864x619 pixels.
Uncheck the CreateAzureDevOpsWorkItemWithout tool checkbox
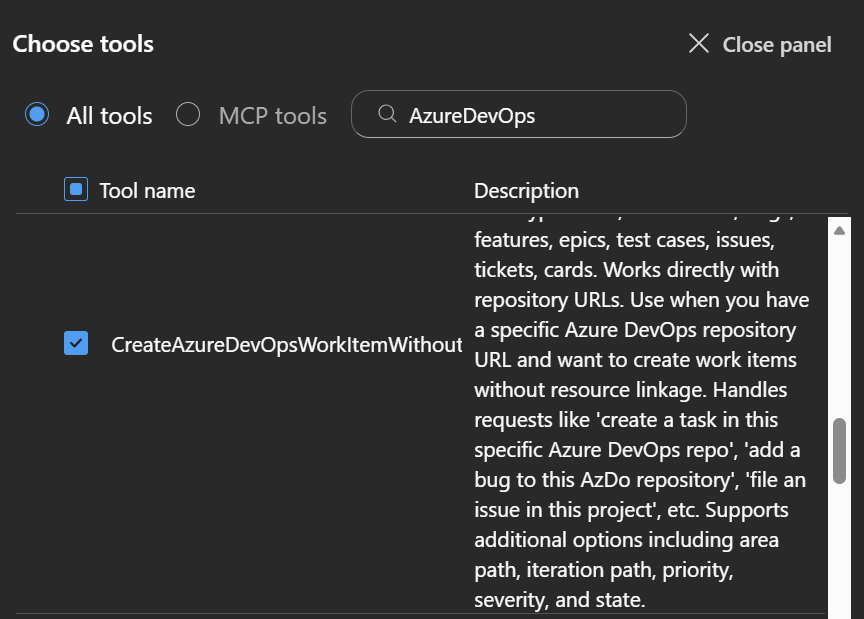[x=76, y=344]
